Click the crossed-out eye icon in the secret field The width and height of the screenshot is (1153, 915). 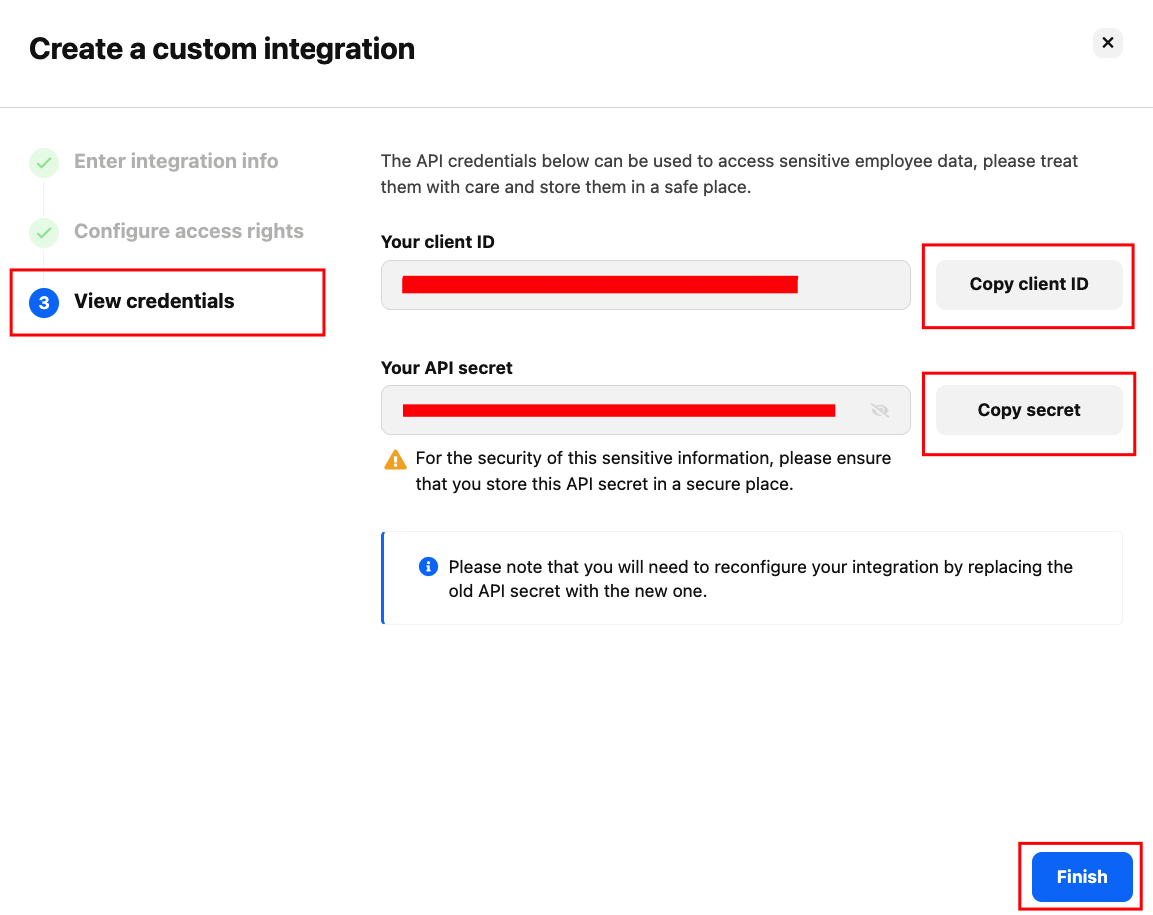(x=879, y=410)
